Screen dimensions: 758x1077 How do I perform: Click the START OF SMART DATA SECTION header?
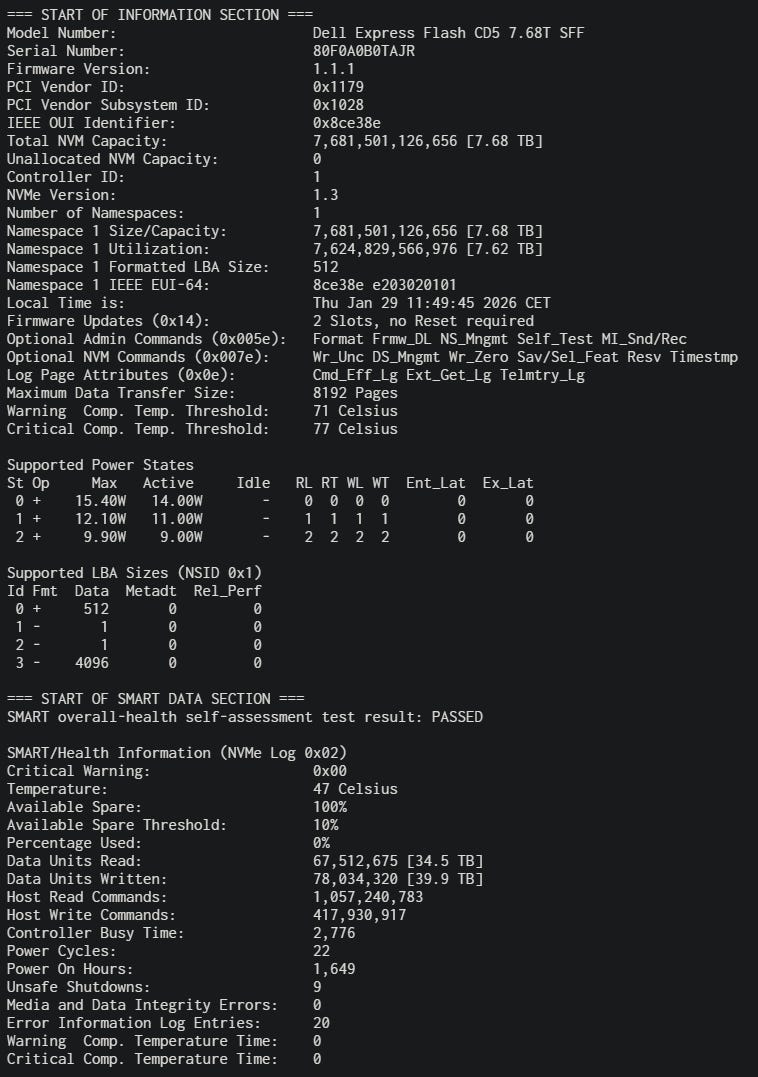pos(155,699)
